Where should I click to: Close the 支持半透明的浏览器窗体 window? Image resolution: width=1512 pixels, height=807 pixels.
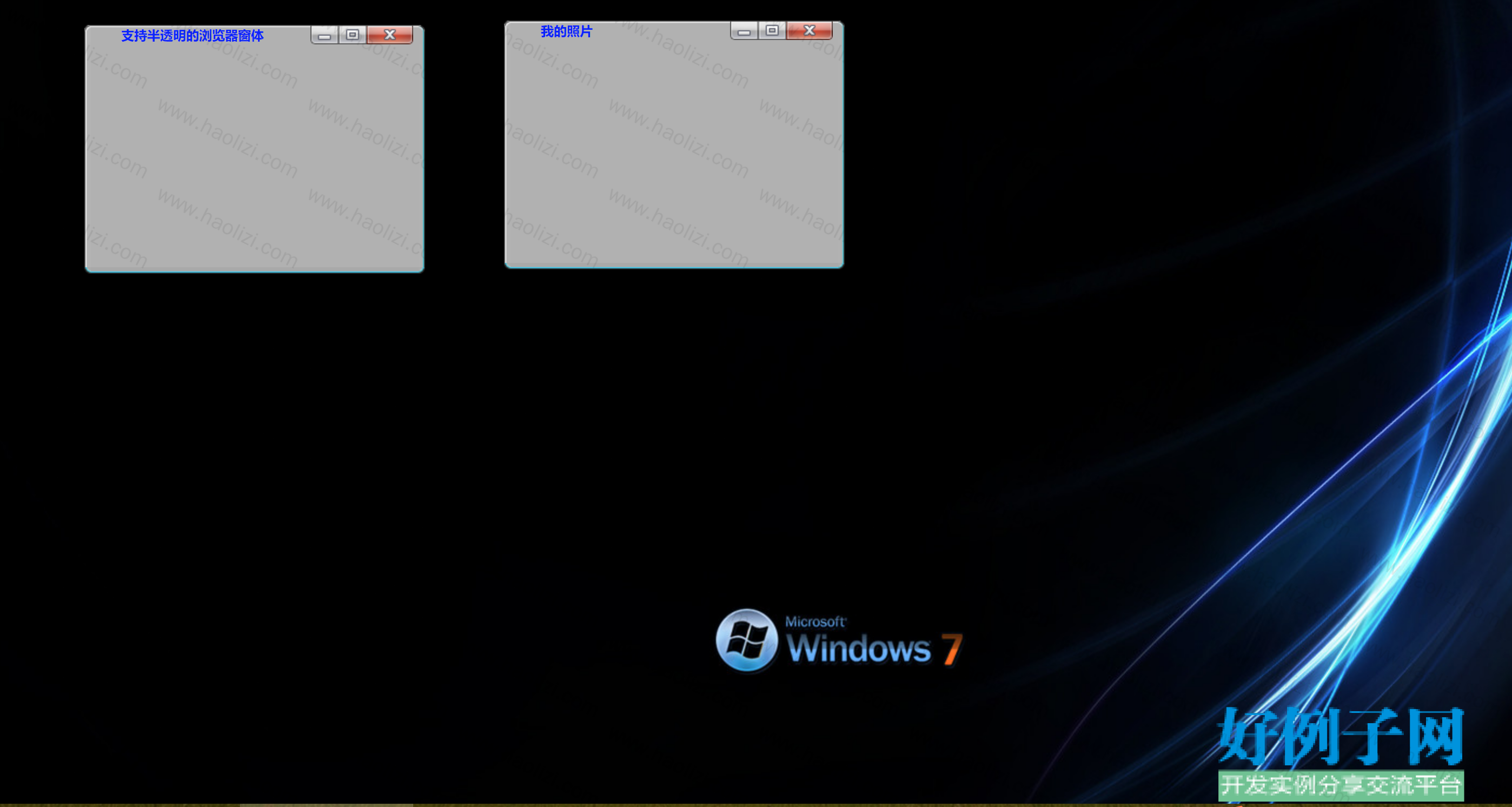tap(390, 35)
